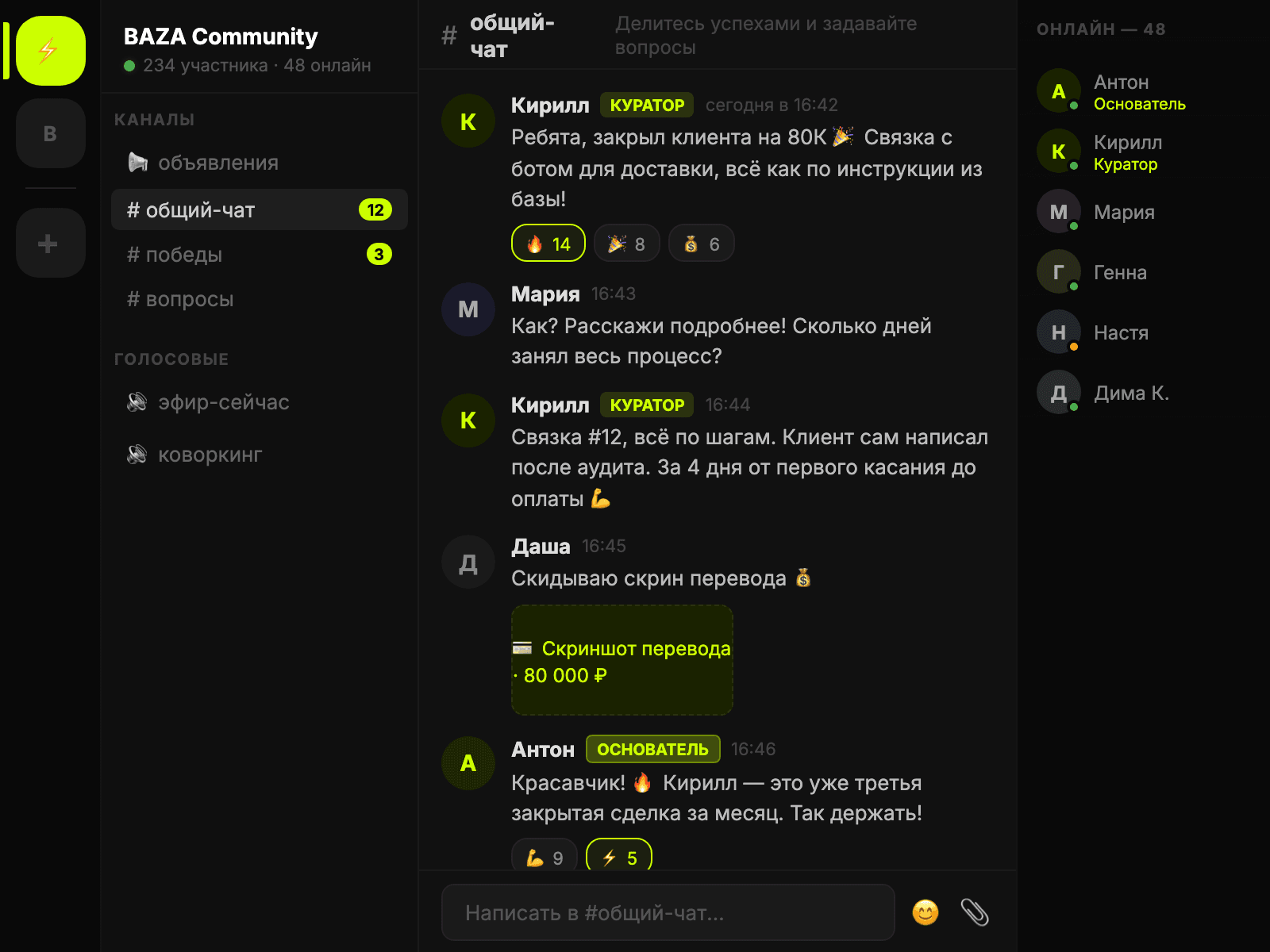Viewport: 1270px width, 952px height.
Task: Toggle the fire reaction with 14
Action: pos(548,244)
